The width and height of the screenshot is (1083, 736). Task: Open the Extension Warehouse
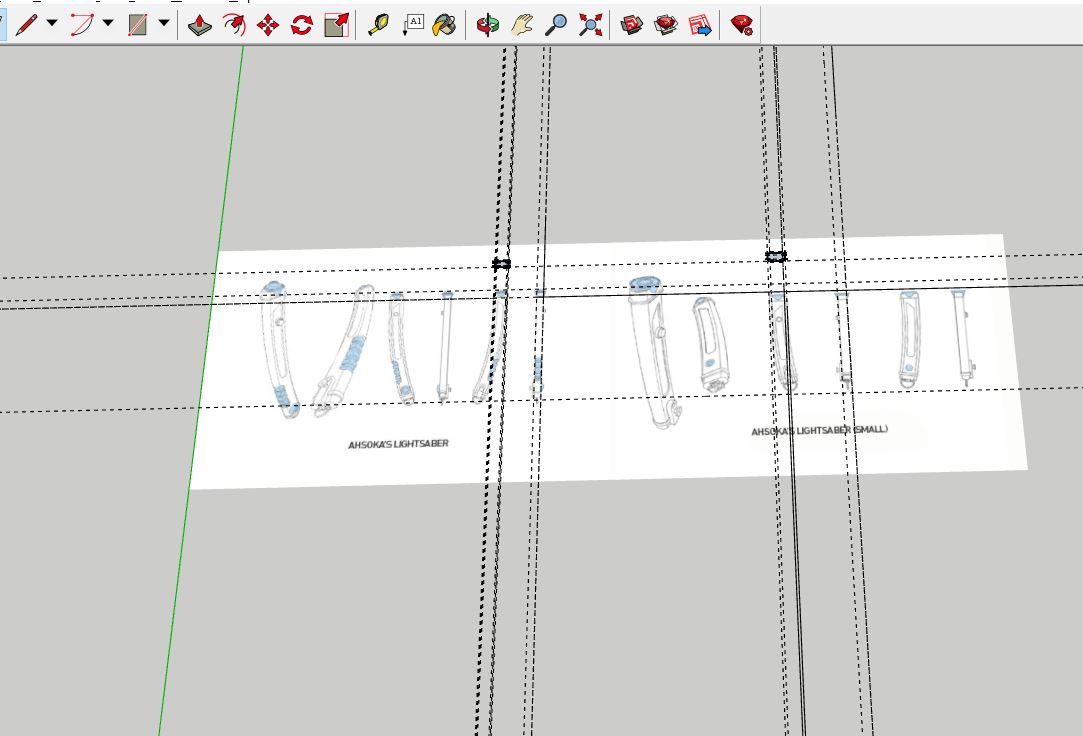pos(666,26)
